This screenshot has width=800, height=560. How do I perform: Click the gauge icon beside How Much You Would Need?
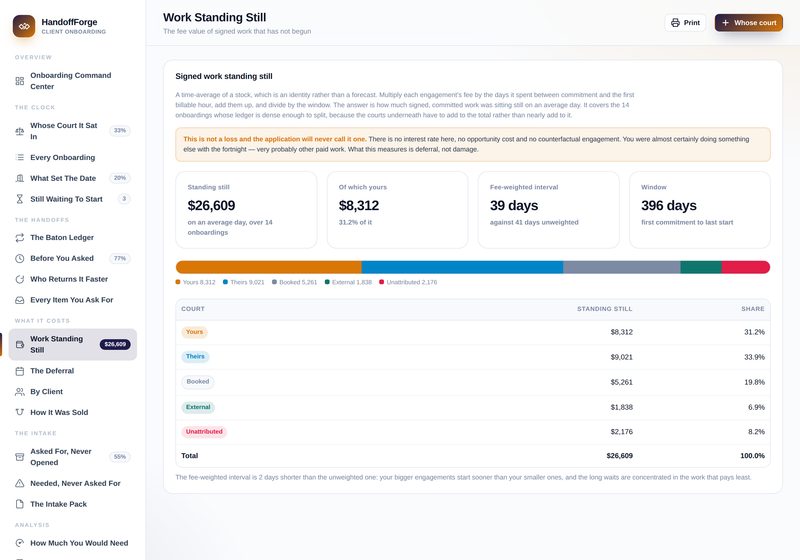(x=19, y=543)
